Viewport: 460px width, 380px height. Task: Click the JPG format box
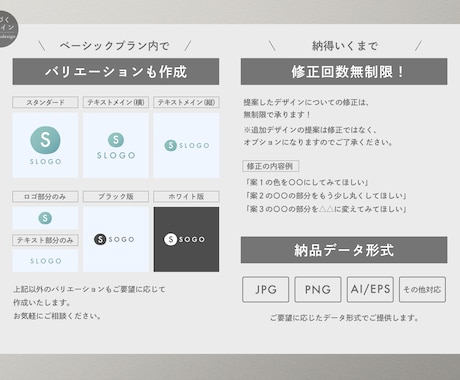tap(266, 289)
